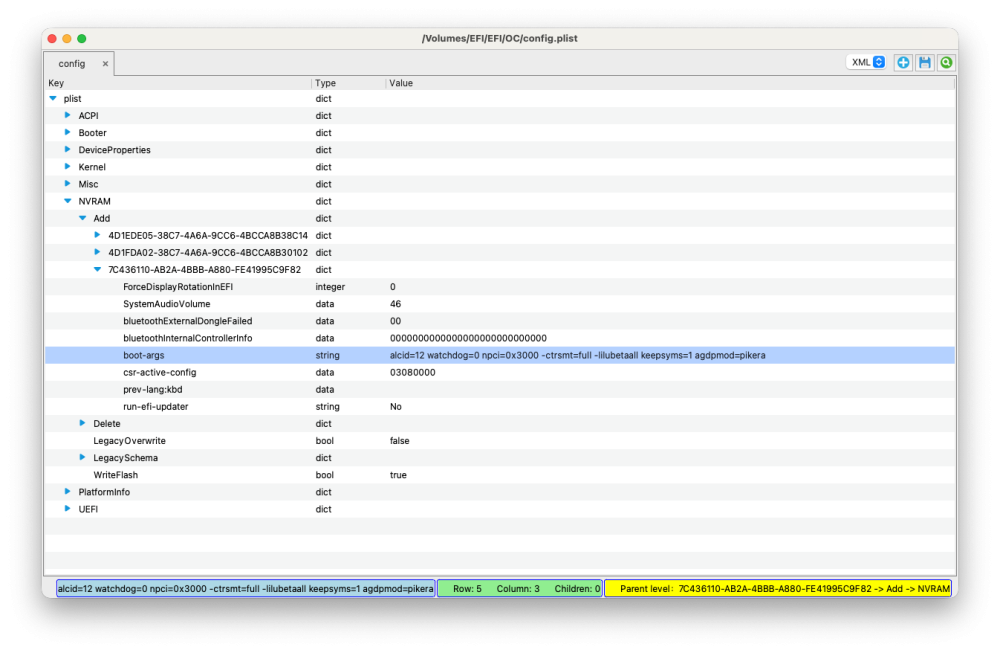Expand the LegacySchema dict

82,458
